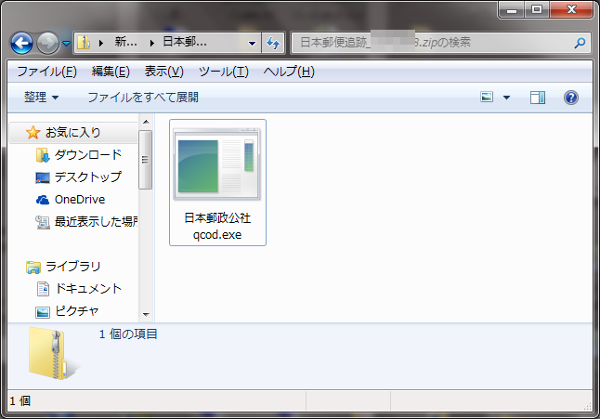Screen dimensions: 600x419
Task: Toggle the preview pane
Action: 537,97
